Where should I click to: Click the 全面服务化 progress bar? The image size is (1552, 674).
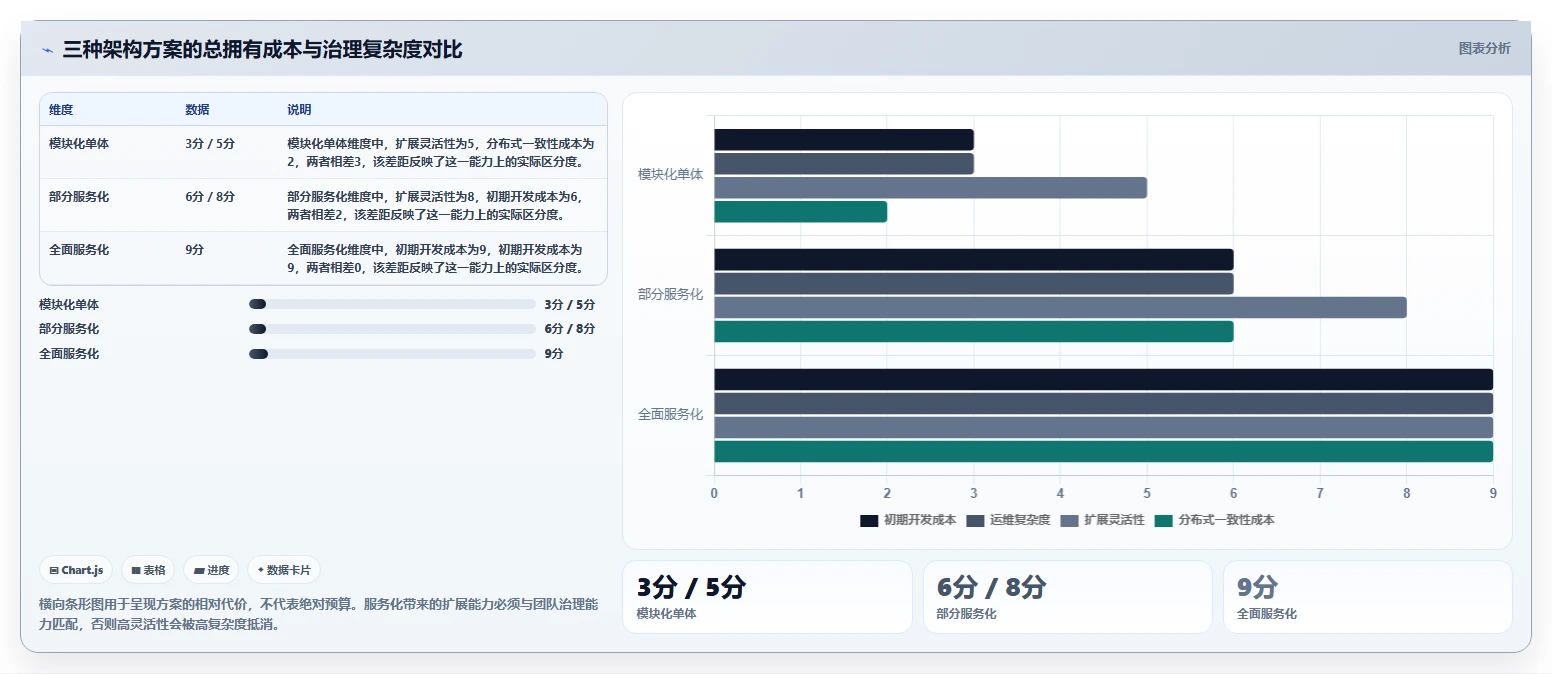click(x=392, y=354)
